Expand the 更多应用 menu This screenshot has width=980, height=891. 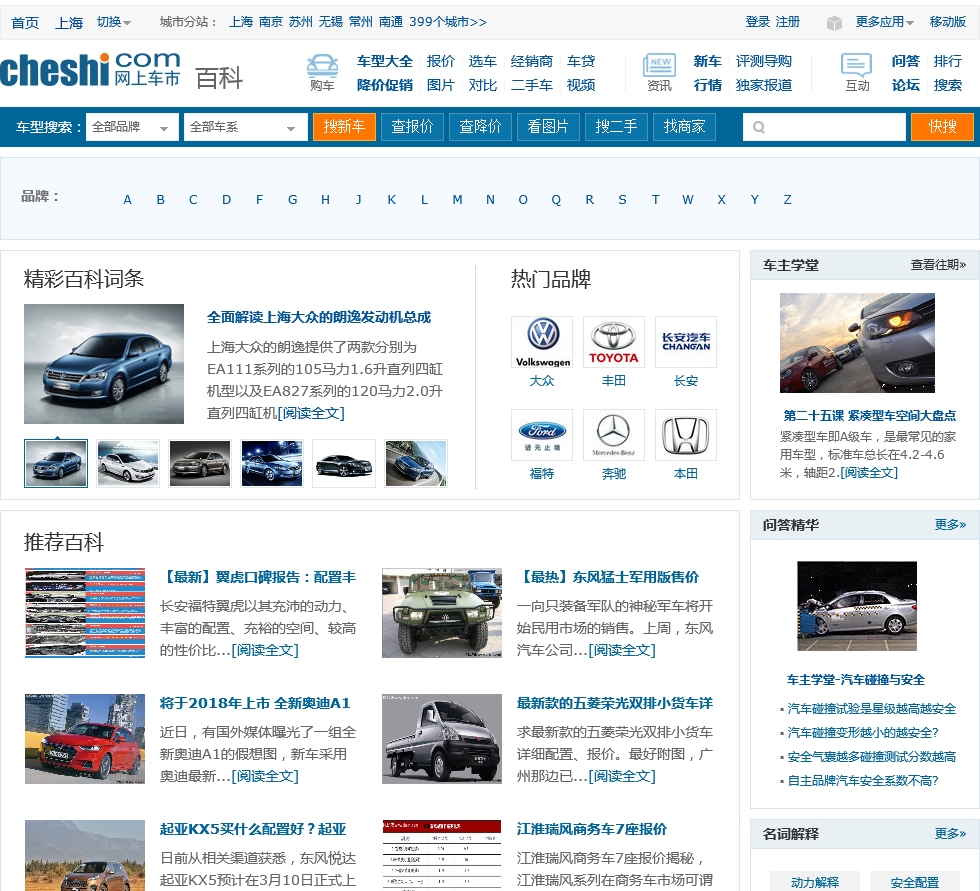[884, 22]
